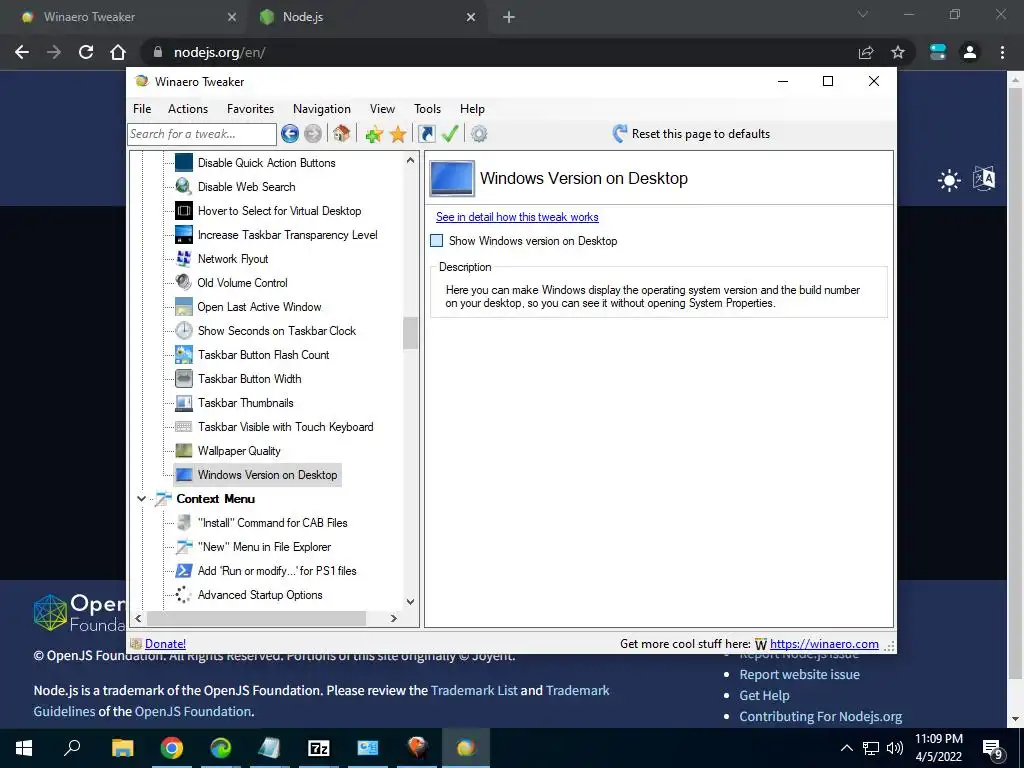Collapse the Context Menu tree category
1024x768 pixels.
coord(141,499)
